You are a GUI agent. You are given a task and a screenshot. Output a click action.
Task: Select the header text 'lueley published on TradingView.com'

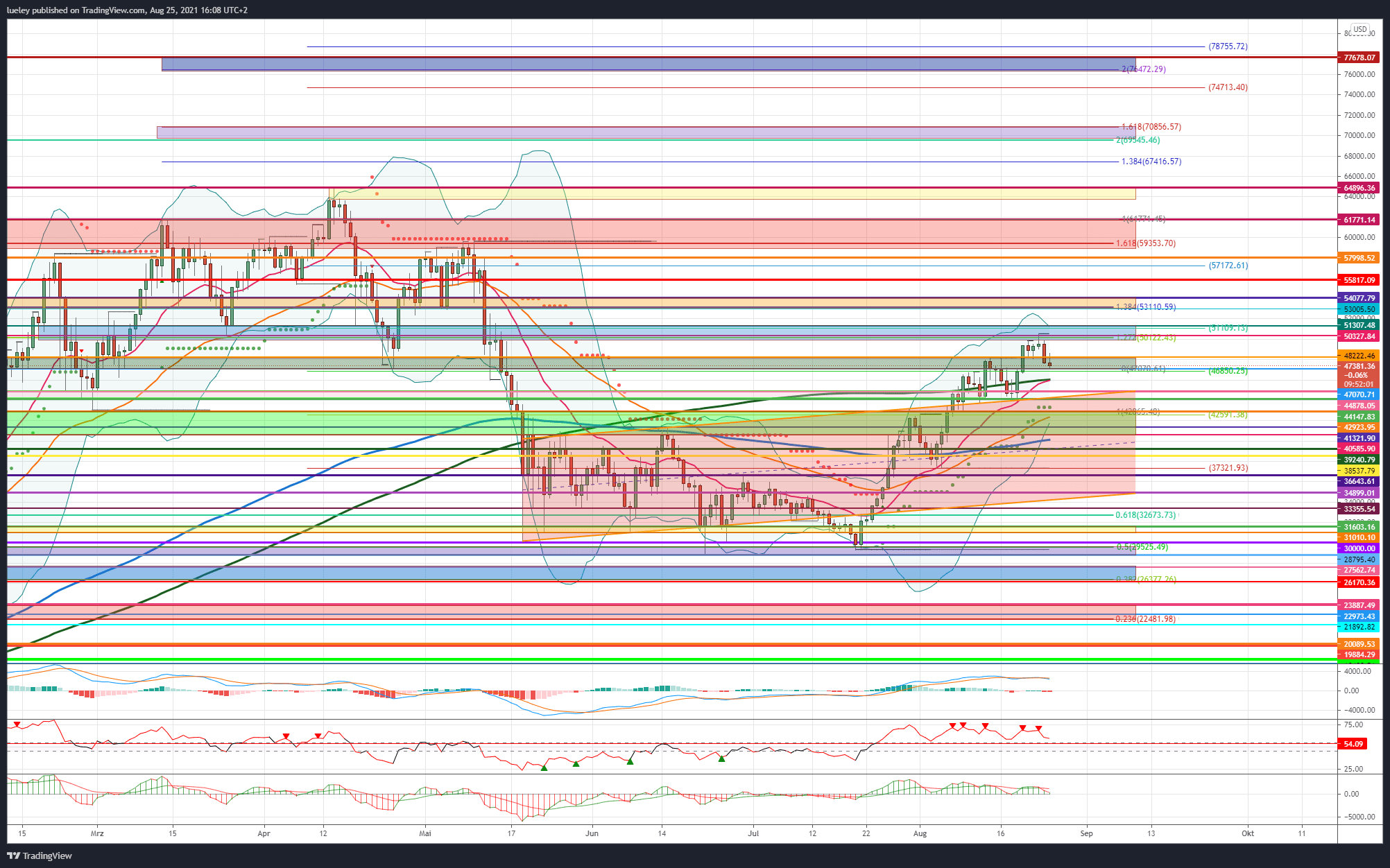pyautogui.click(x=76, y=10)
